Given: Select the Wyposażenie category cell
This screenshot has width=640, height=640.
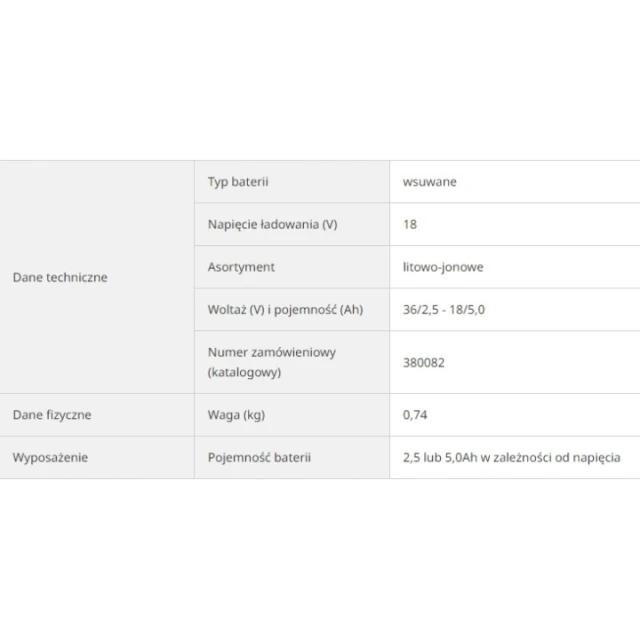Looking at the screenshot, I should 97,458.
